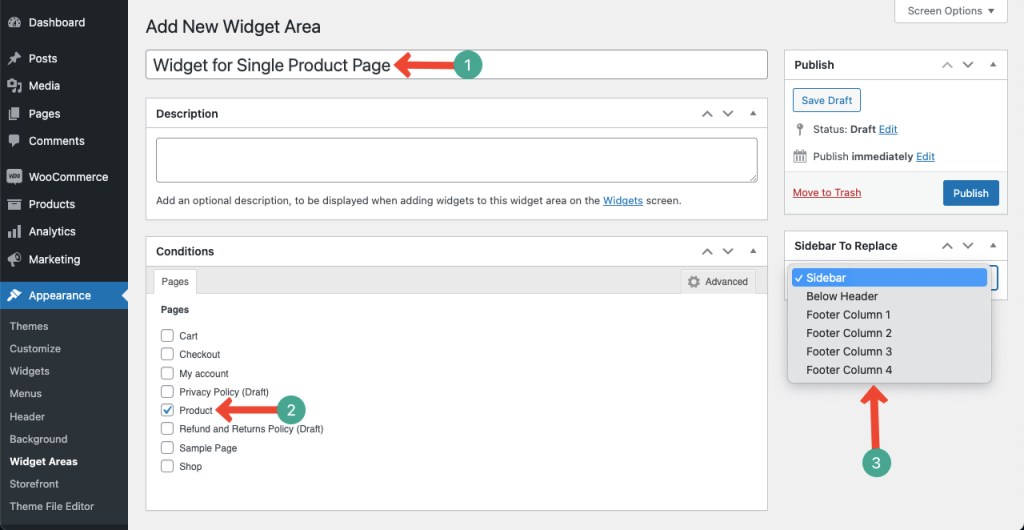Click the Products box icon
The image size is (1024, 530).
pyautogui.click(x=14, y=204)
